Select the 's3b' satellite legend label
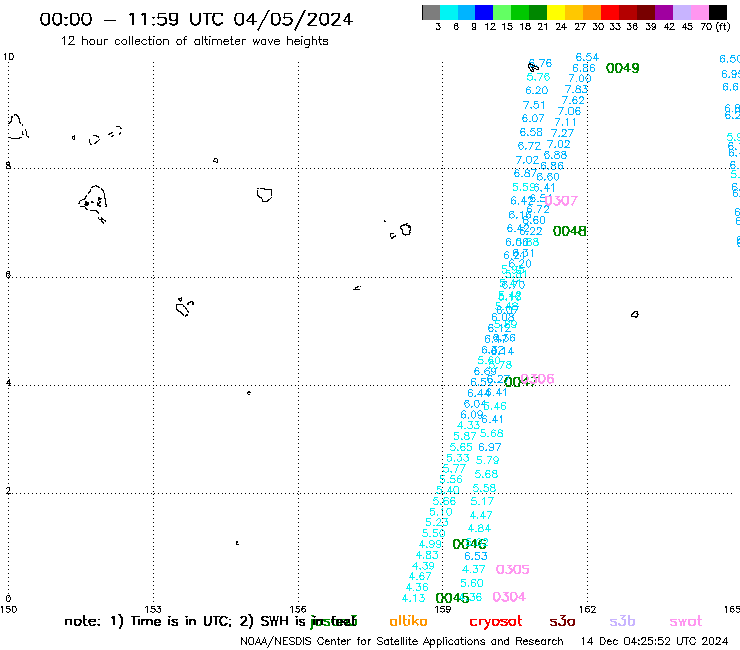 pyautogui.click(x=622, y=621)
